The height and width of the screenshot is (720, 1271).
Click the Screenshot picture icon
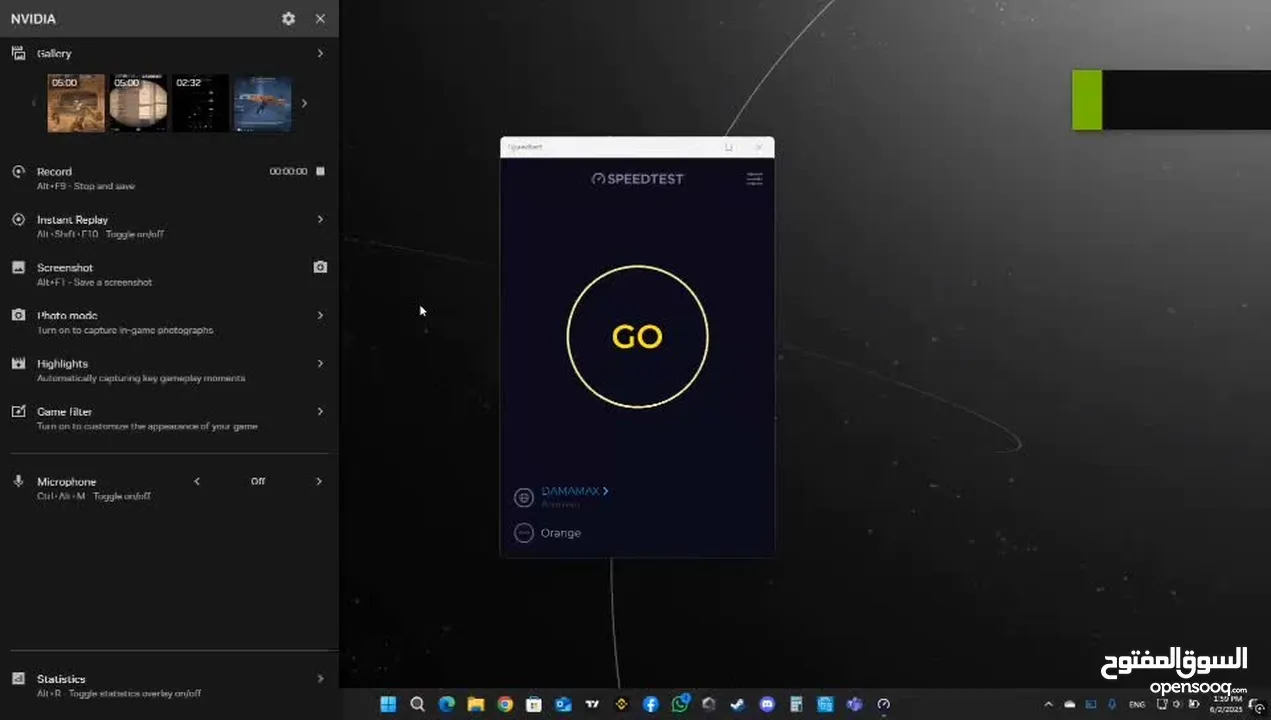tap(18, 268)
